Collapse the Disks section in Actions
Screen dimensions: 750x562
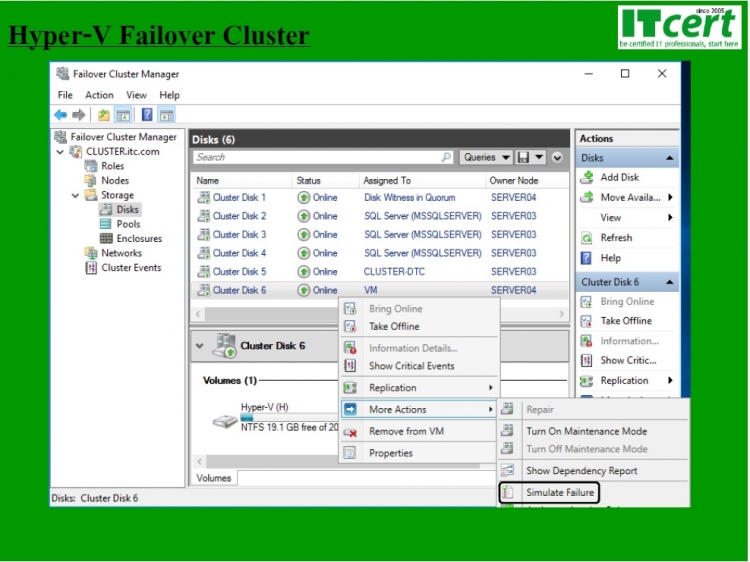tap(670, 158)
